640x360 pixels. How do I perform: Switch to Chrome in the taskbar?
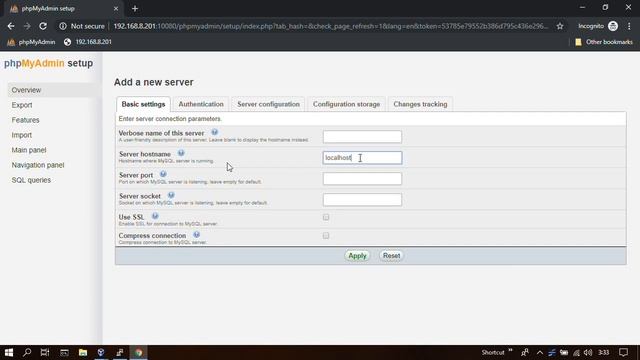point(139,353)
